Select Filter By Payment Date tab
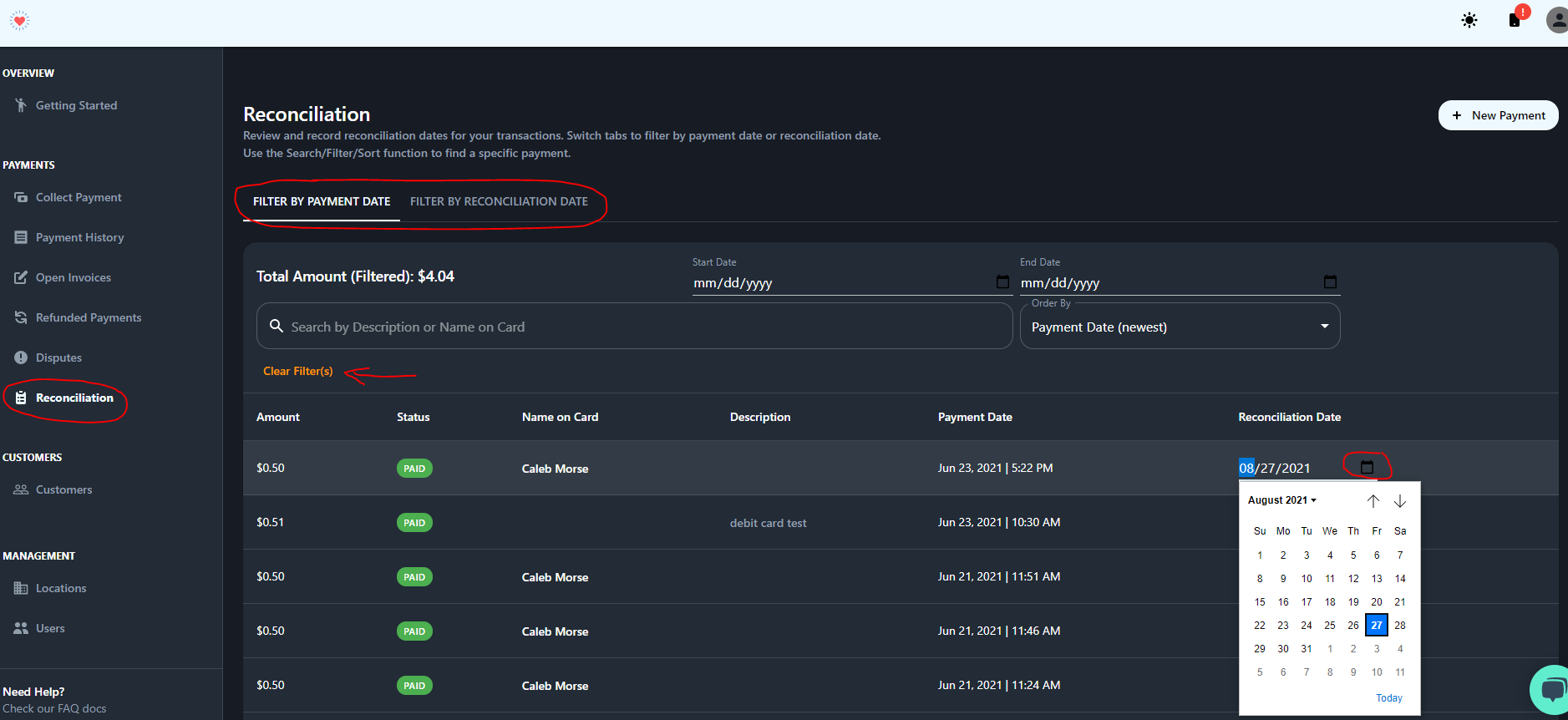Screen dimensions: 1568x720 point(322,201)
